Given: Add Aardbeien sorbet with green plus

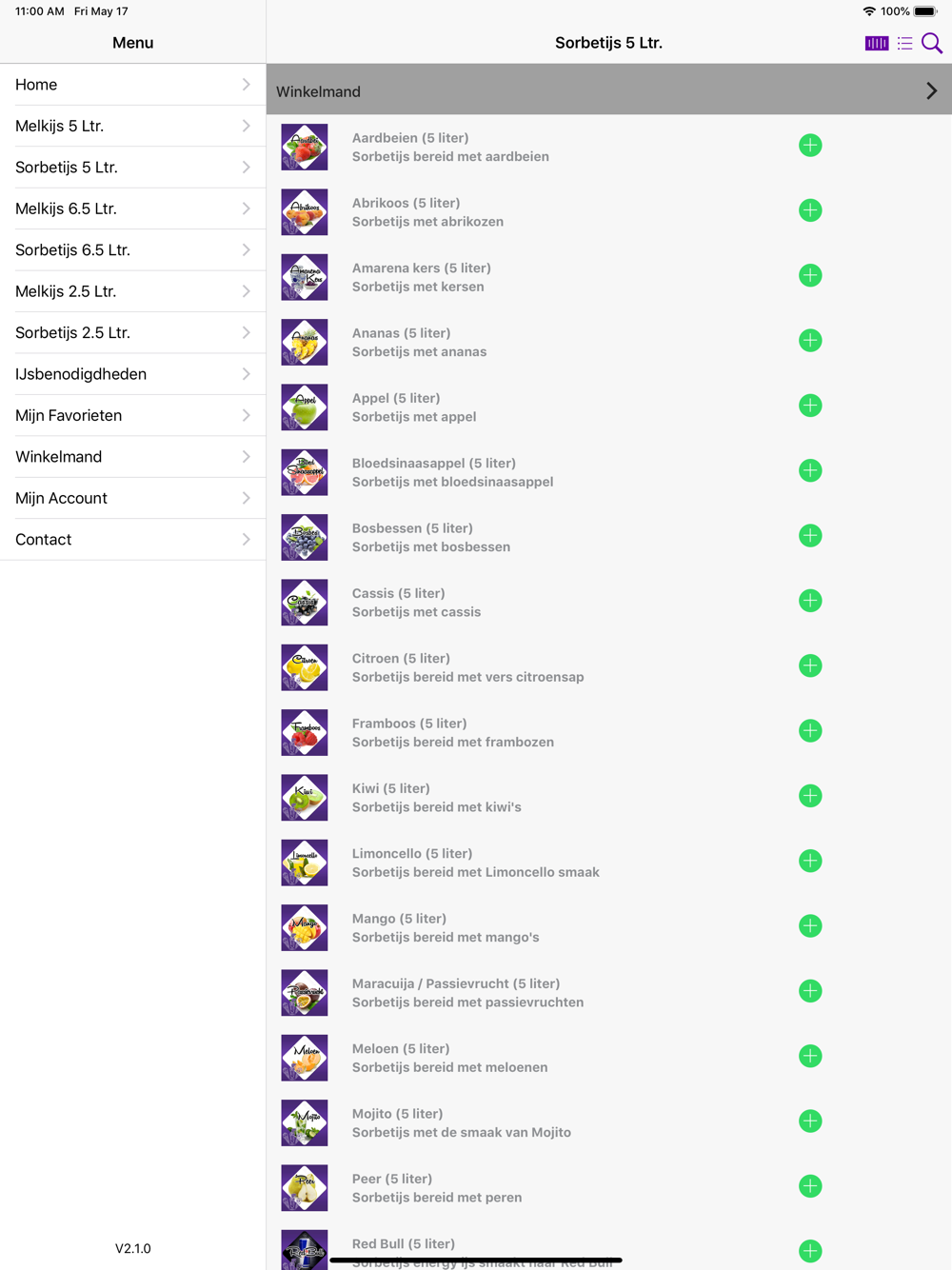Looking at the screenshot, I should pyautogui.click(x=810, y=146).
